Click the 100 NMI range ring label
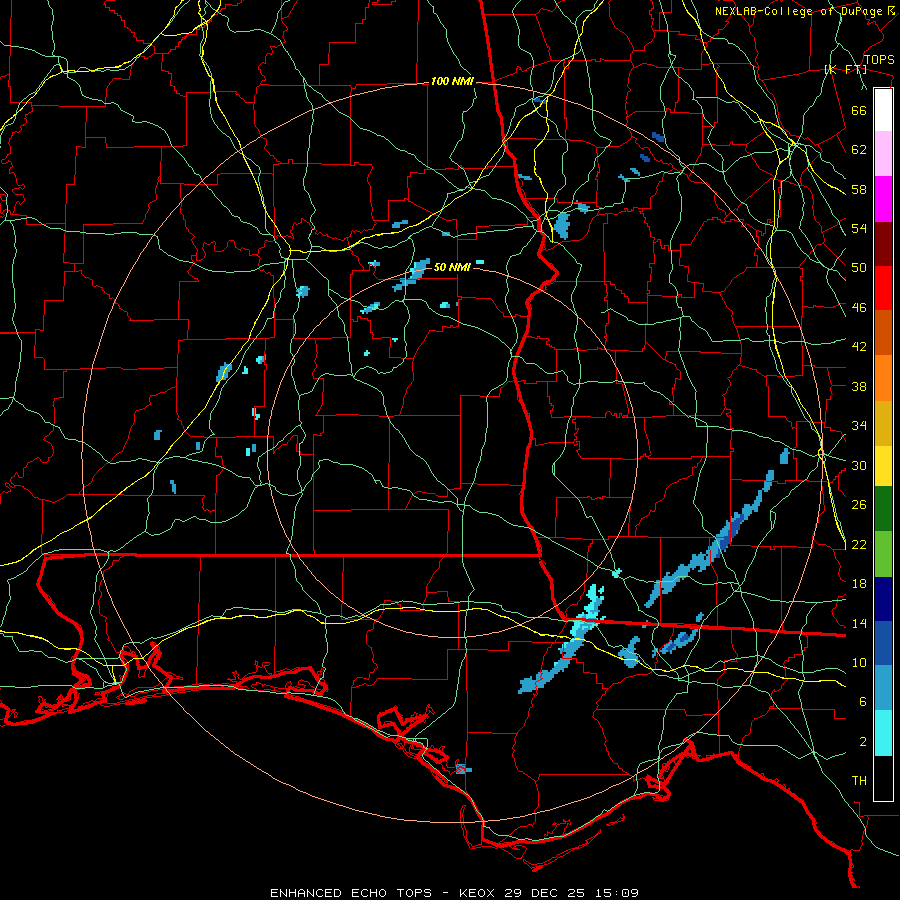Image resolution: width=900 pixels, height=900 pixels. pyautogui.click(x=452, y=82)
